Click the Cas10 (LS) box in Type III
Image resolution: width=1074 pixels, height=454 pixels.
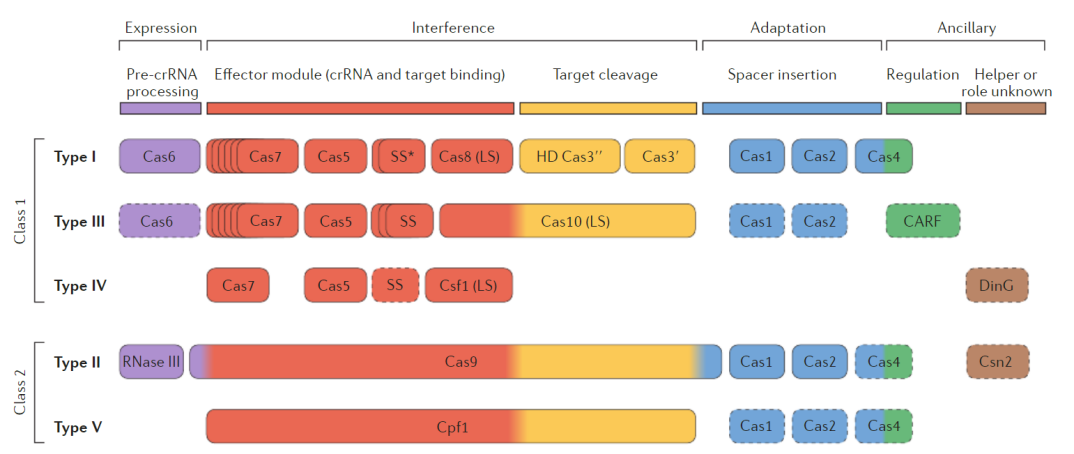[567, 221]
